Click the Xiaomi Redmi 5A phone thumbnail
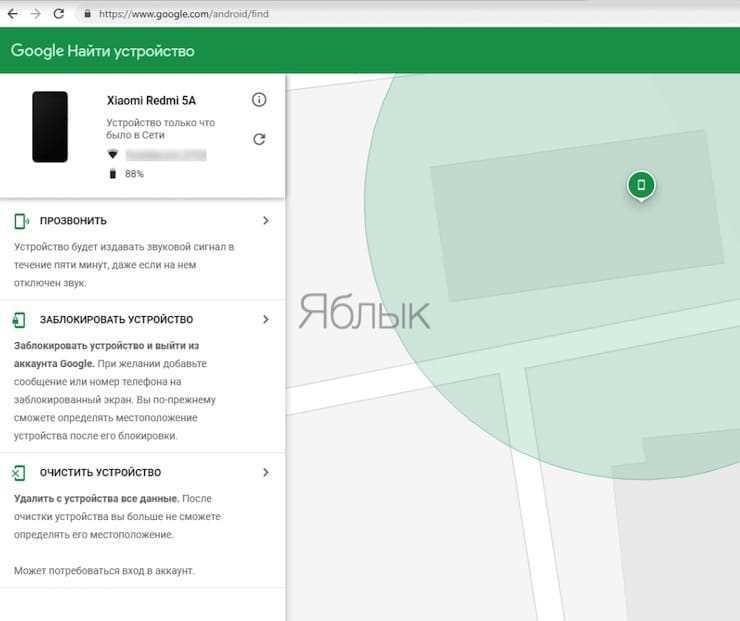The height and width of the screenshot is (621, 740). coord(50,127)
